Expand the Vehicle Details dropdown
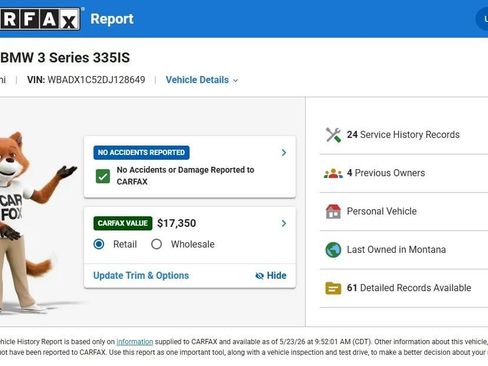 [x=202, y=80]
